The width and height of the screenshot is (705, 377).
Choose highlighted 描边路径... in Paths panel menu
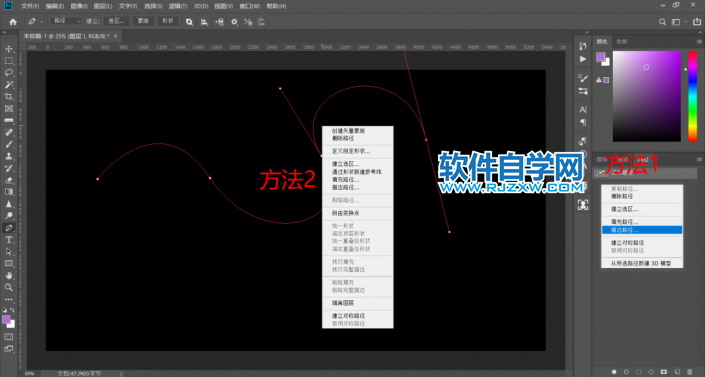[642, 230]
